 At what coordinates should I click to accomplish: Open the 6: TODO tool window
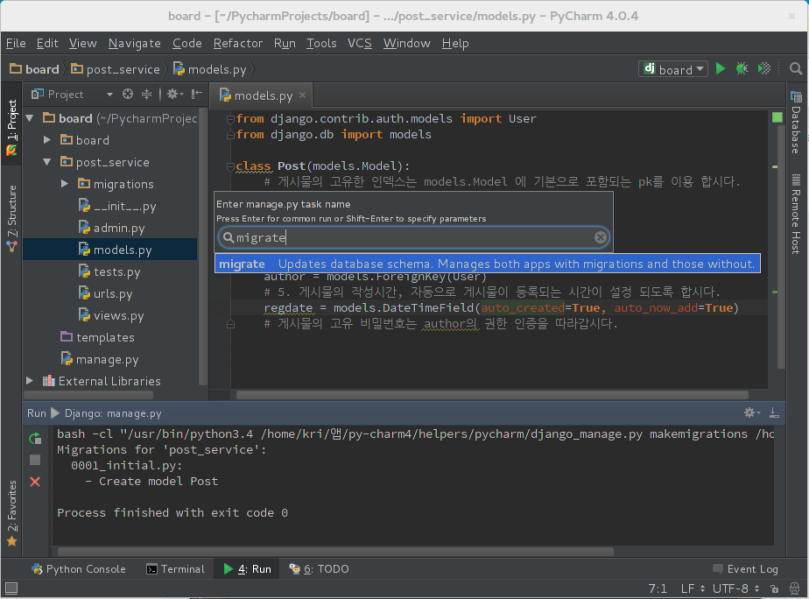(x=319, y=569)
